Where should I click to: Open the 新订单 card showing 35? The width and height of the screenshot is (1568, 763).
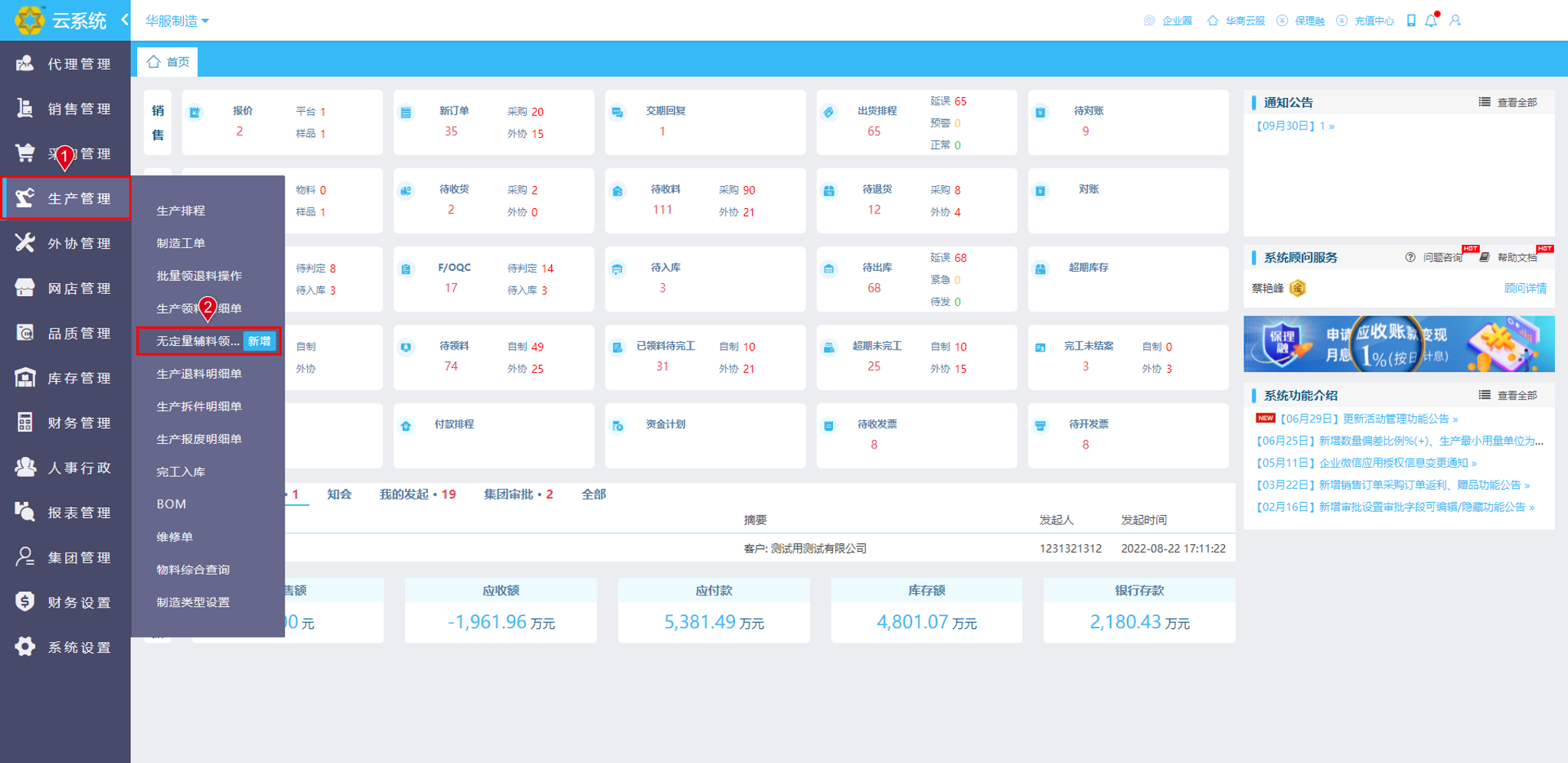pos(494,122)
